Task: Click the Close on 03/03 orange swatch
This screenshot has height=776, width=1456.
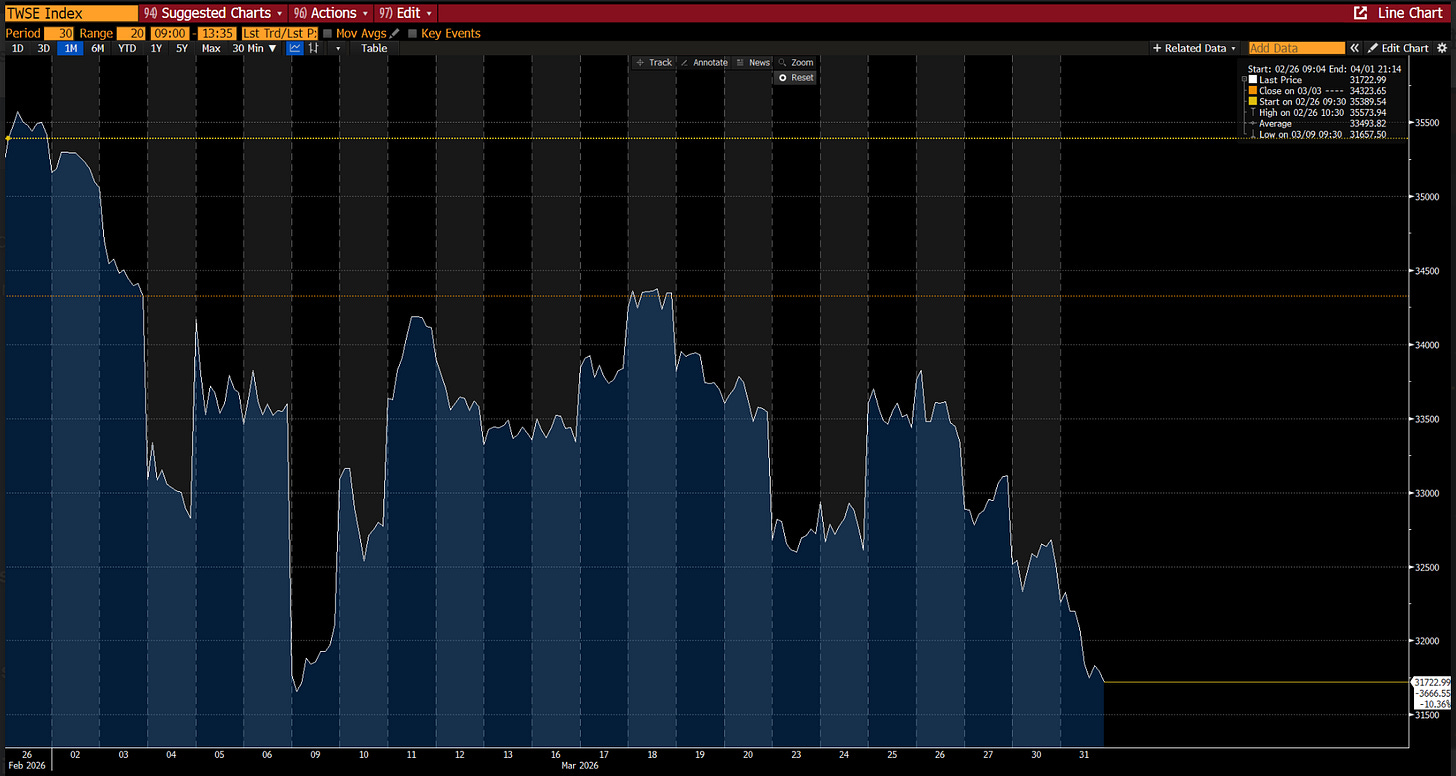Action: pos(1253,91)
